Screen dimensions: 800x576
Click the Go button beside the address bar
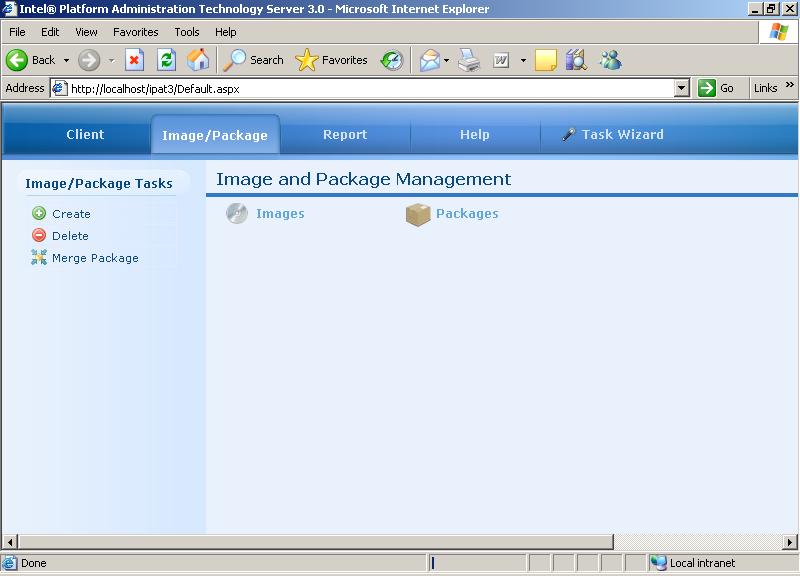(x=717, y=88)
